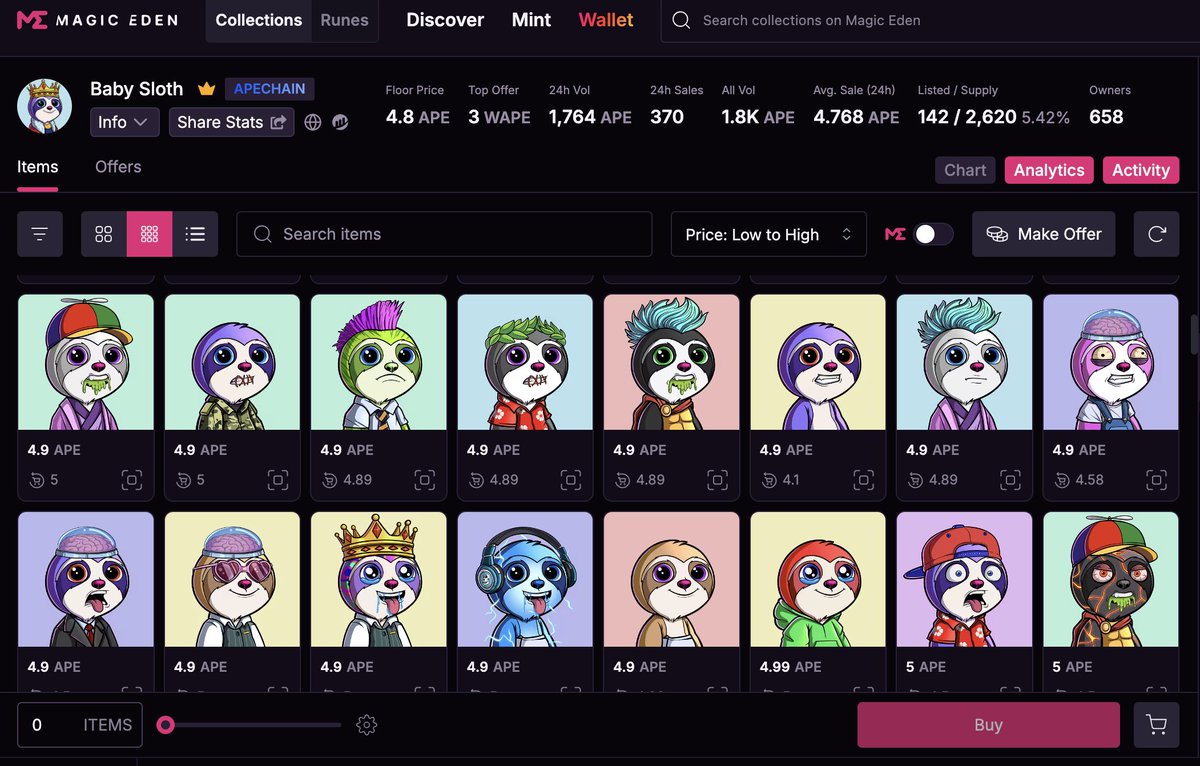Open the purple sloth in camouflage jacket

232,362
